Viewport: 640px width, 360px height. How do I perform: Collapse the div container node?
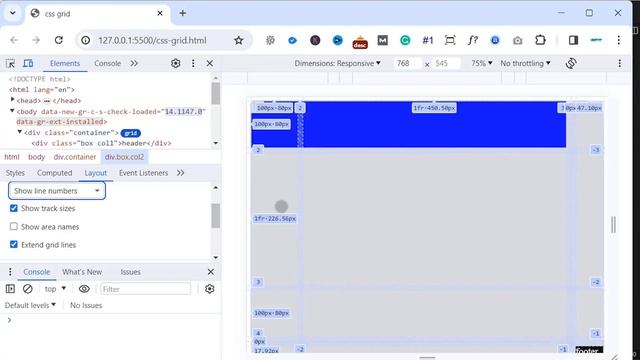[x=20, y=131]
